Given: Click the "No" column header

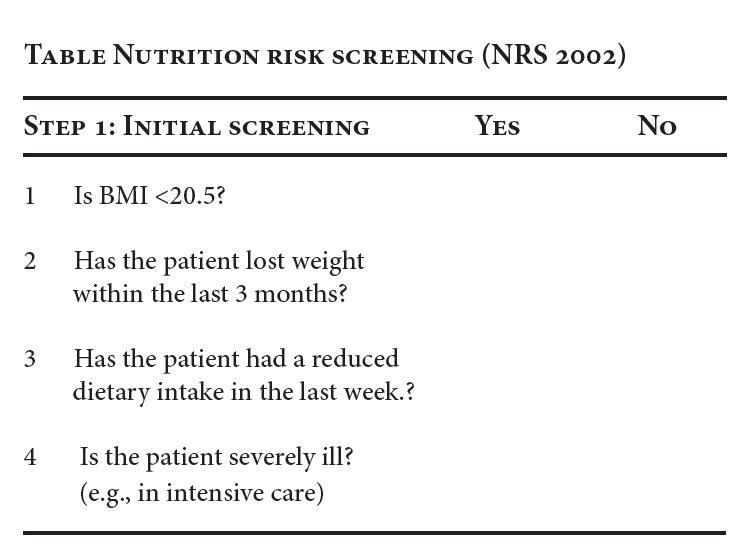Looking at the screenshot, I should 657,127.
